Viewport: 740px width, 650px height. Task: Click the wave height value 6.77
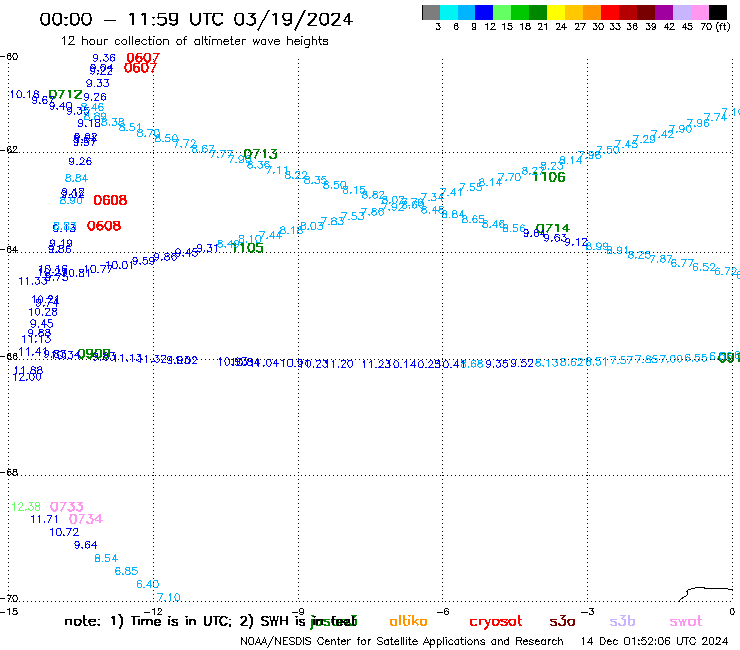[x=682, y=263]
